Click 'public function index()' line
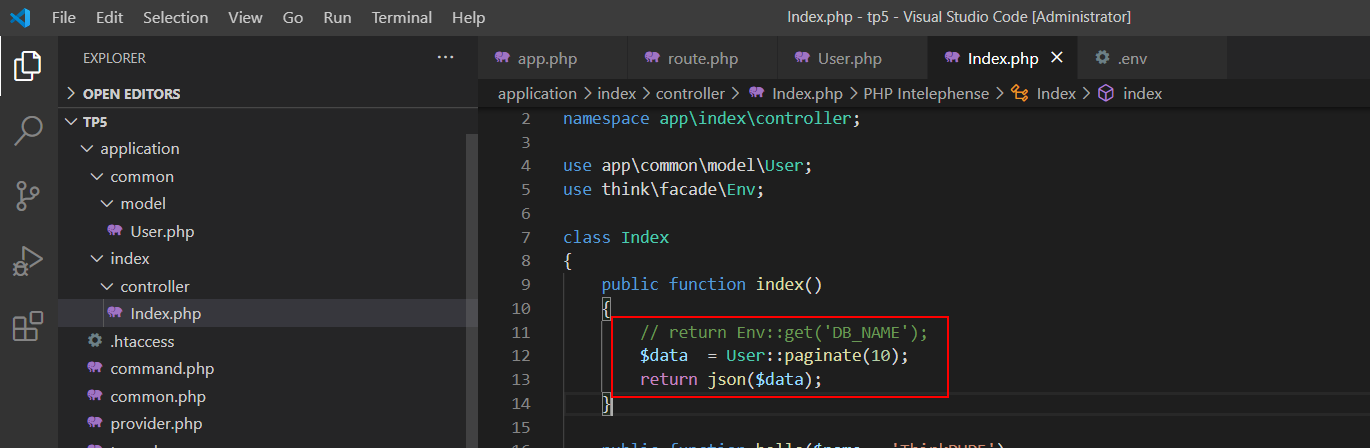1370x448 pixels. pyautogui.click(x=711, y=284)
